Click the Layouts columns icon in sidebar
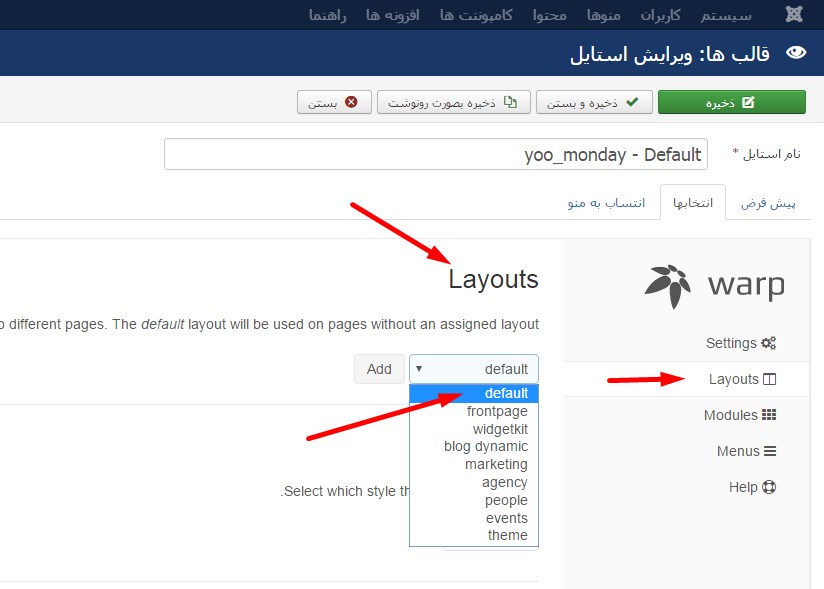824x589 pixels. click(x=769, y=379)
